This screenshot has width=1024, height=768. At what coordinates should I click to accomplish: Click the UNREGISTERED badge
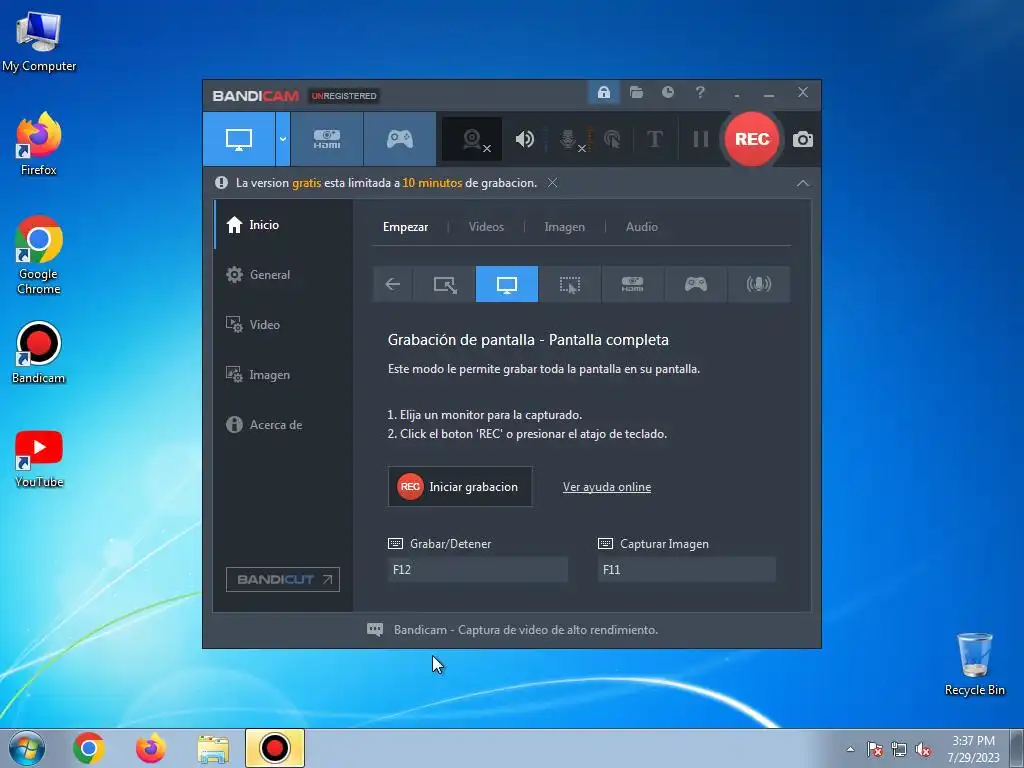click(344, 96)
